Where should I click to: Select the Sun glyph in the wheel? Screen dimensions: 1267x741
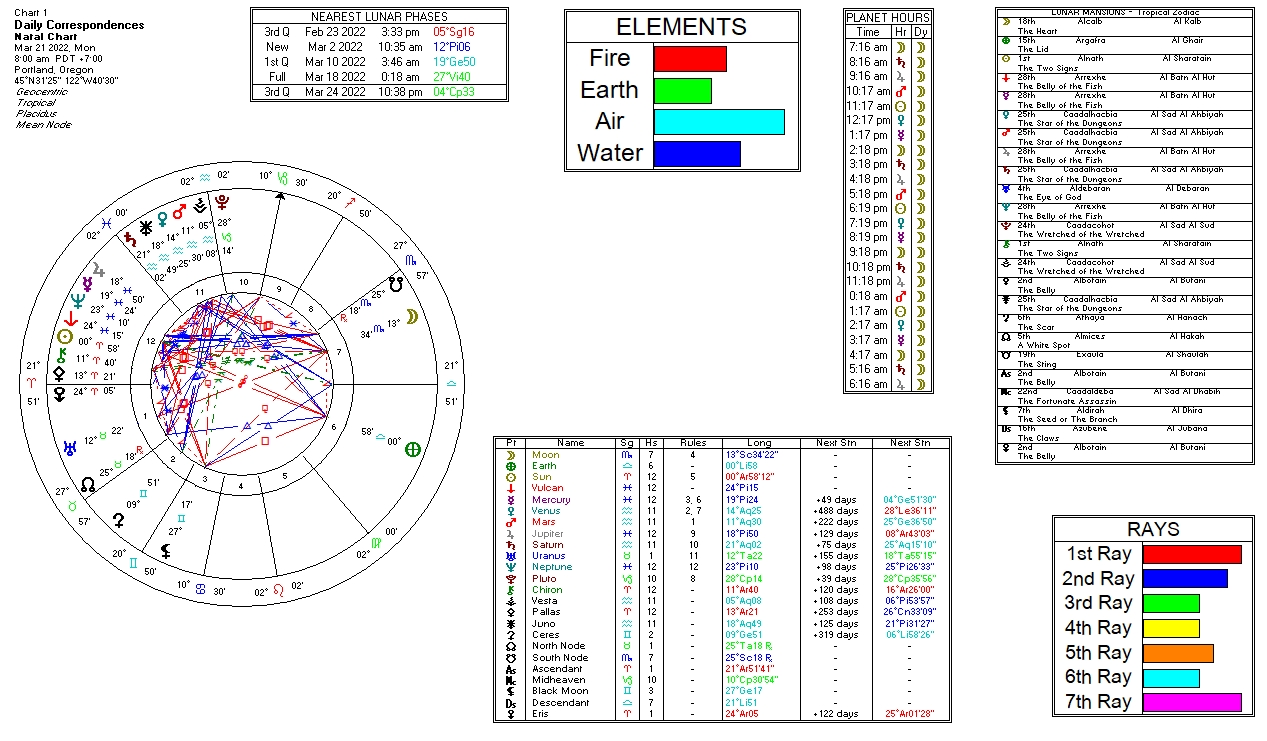[66, 337]
